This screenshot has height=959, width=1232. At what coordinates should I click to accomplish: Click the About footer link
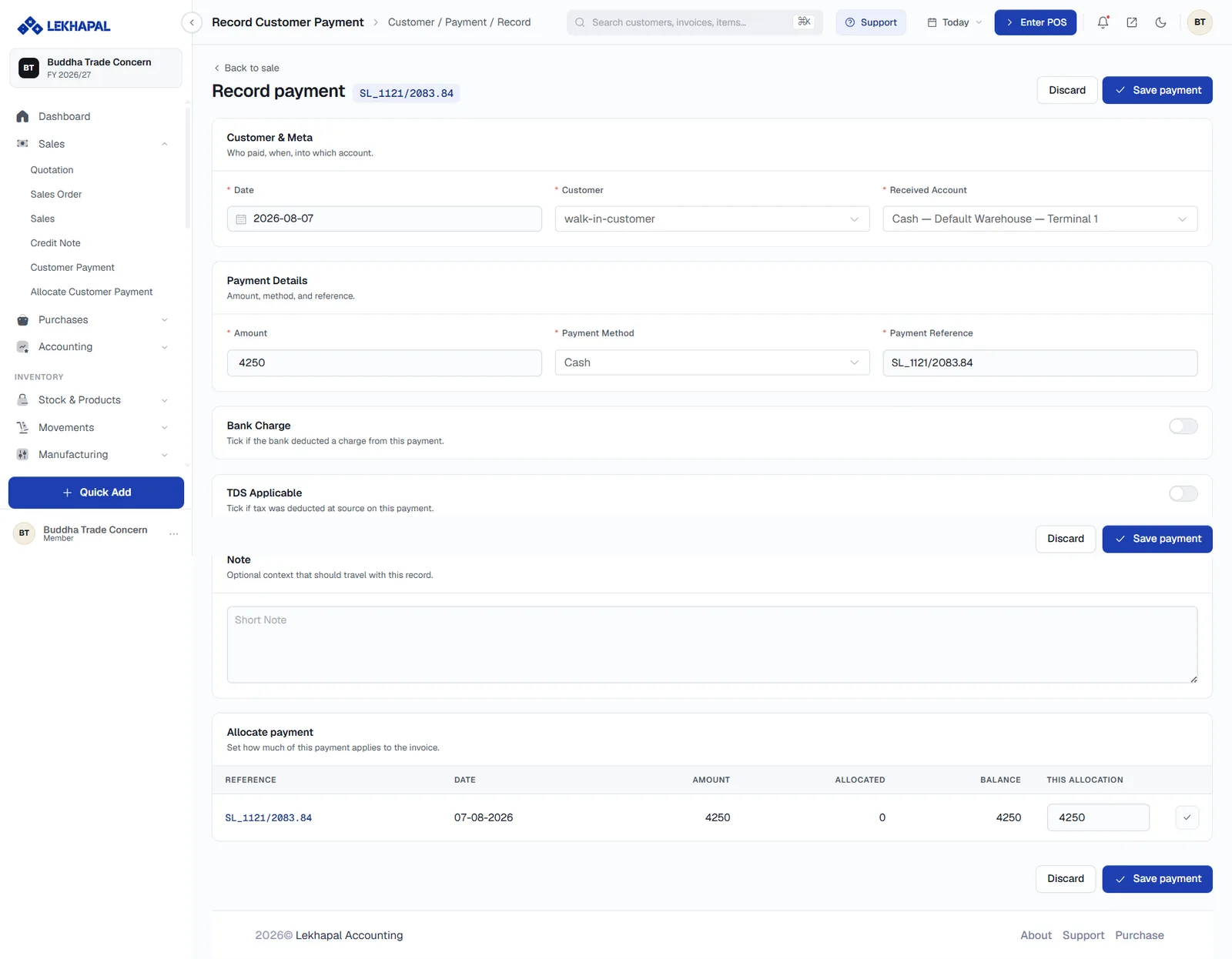click(x=1036, y=935)
